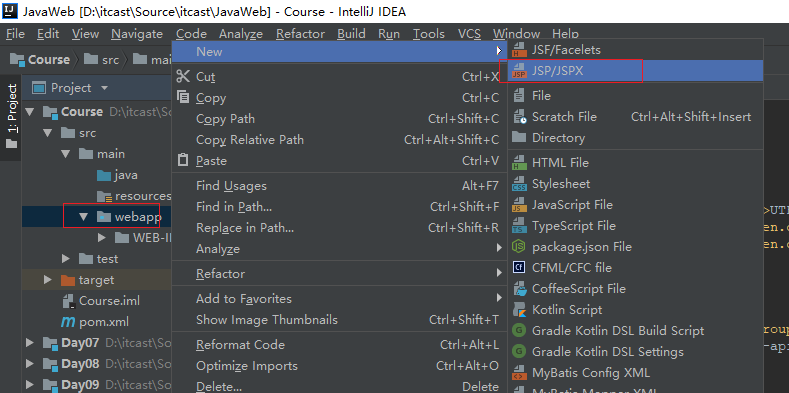The image size is (789, 393).
Task: Click the Project view window icon
Action: (x=39, y=88)
